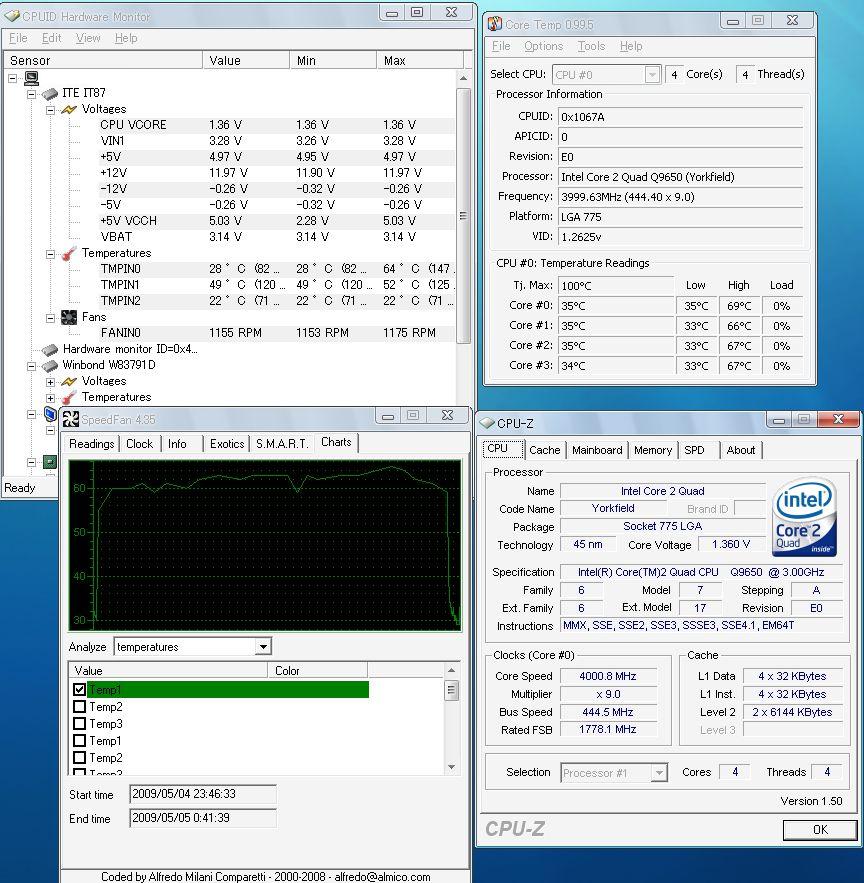Click the lightning icon beside ITE IT87 Voltages
The width and height of the screenshot is (864, 883).
pyautogui.click(x=69, y=109)
